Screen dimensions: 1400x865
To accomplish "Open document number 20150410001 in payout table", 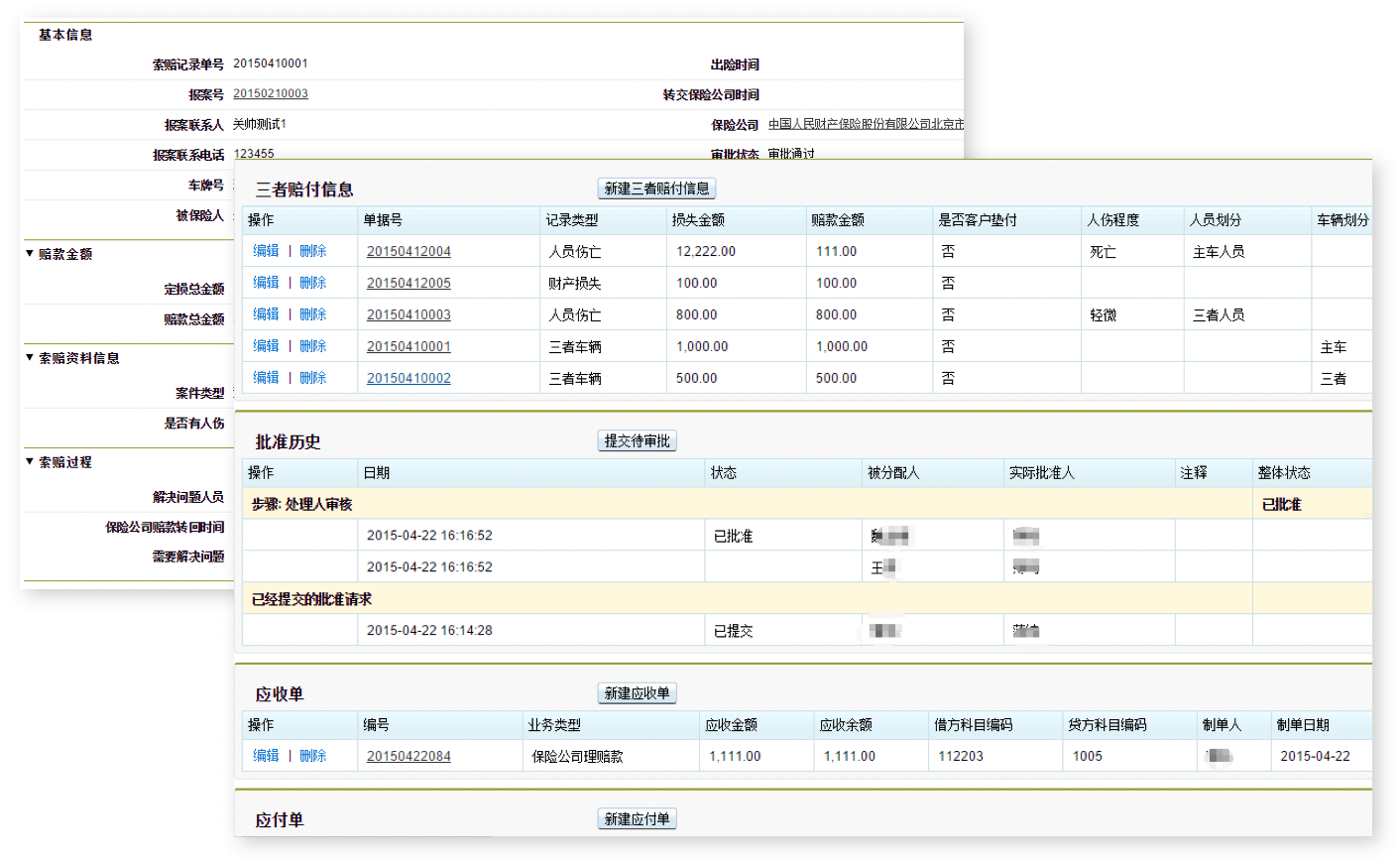I will click(408, 347).
